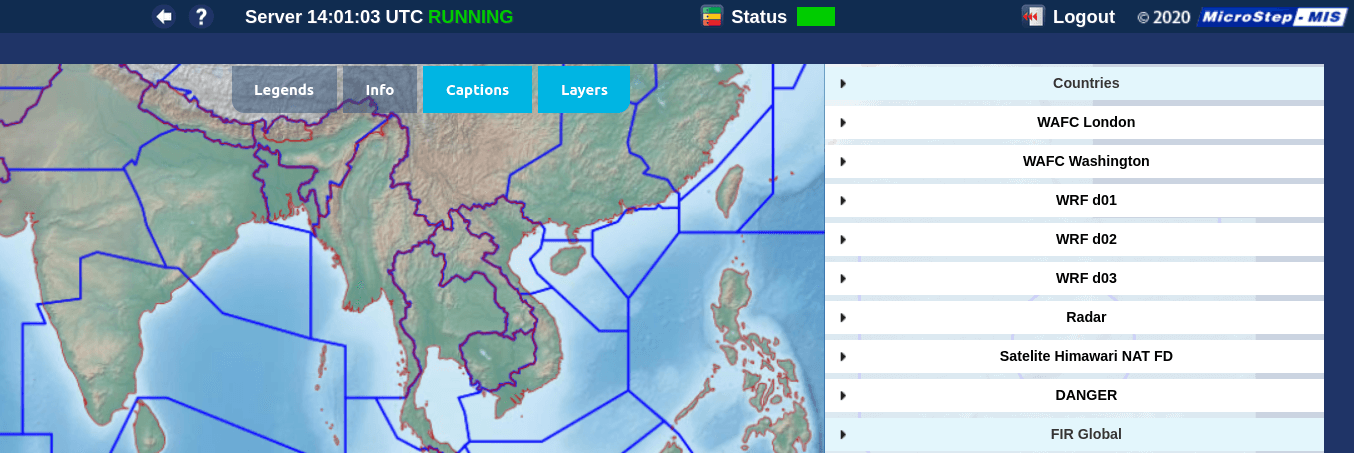
Task: Expand the Radar layer group arrow
Action: 843,318
